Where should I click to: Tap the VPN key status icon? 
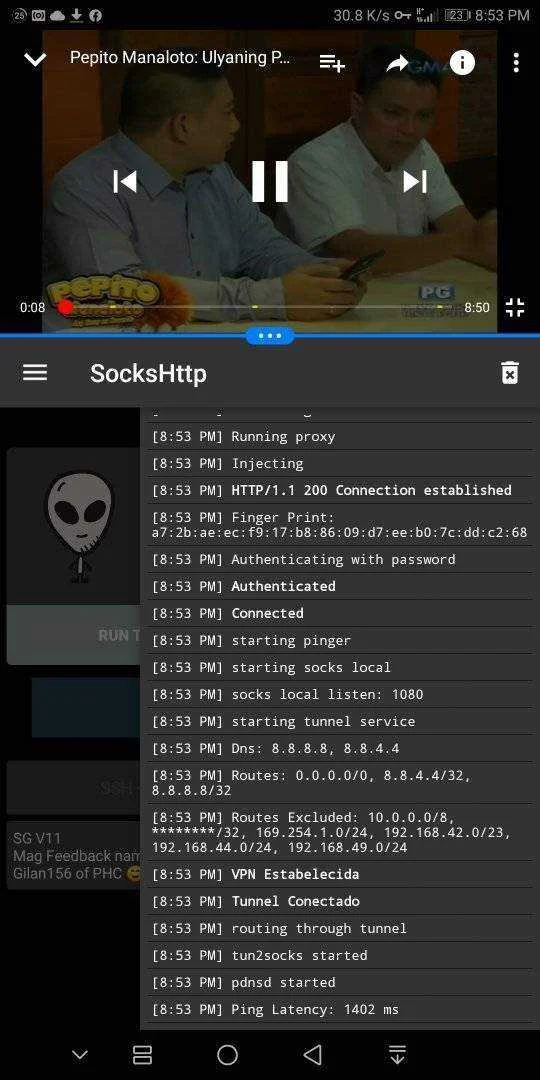402,15
